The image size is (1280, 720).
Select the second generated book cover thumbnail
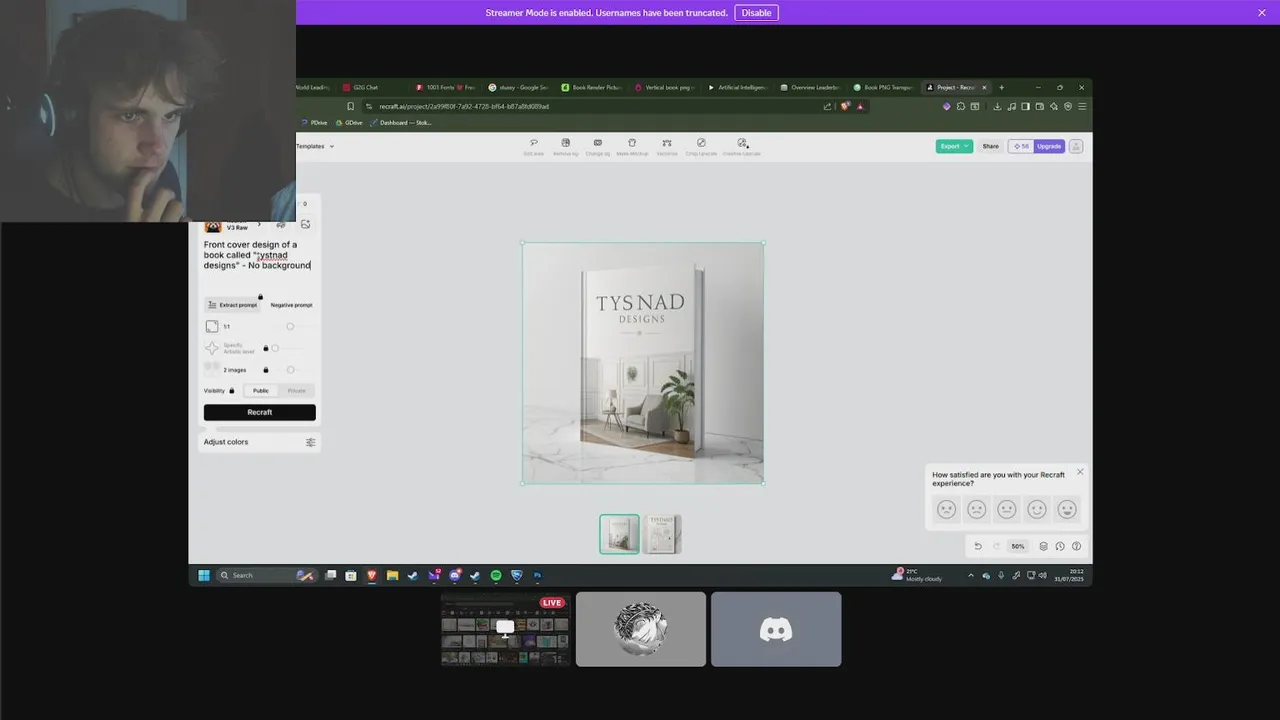662,534
